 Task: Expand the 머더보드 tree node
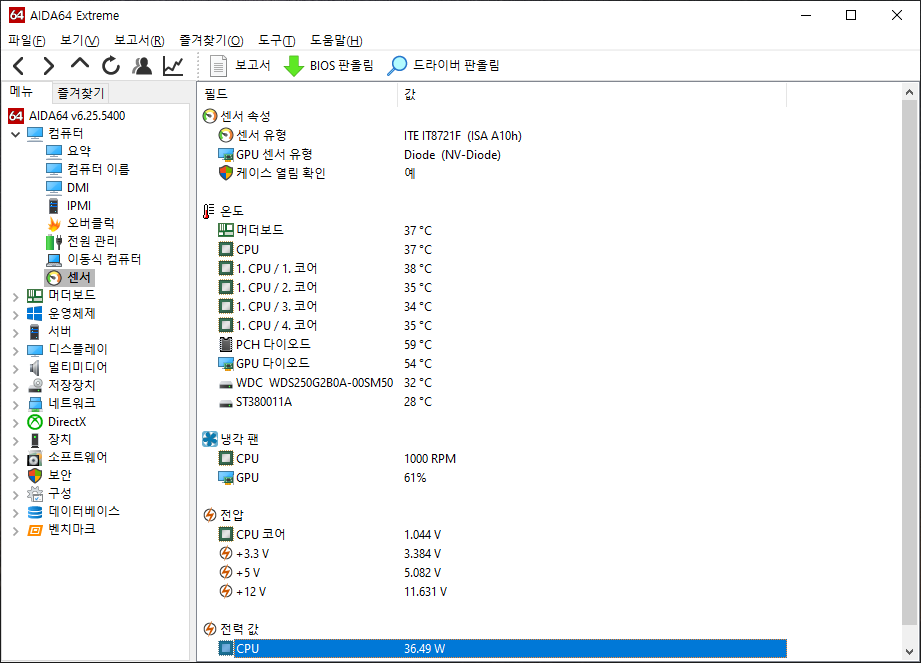click(x=15, y=296)
